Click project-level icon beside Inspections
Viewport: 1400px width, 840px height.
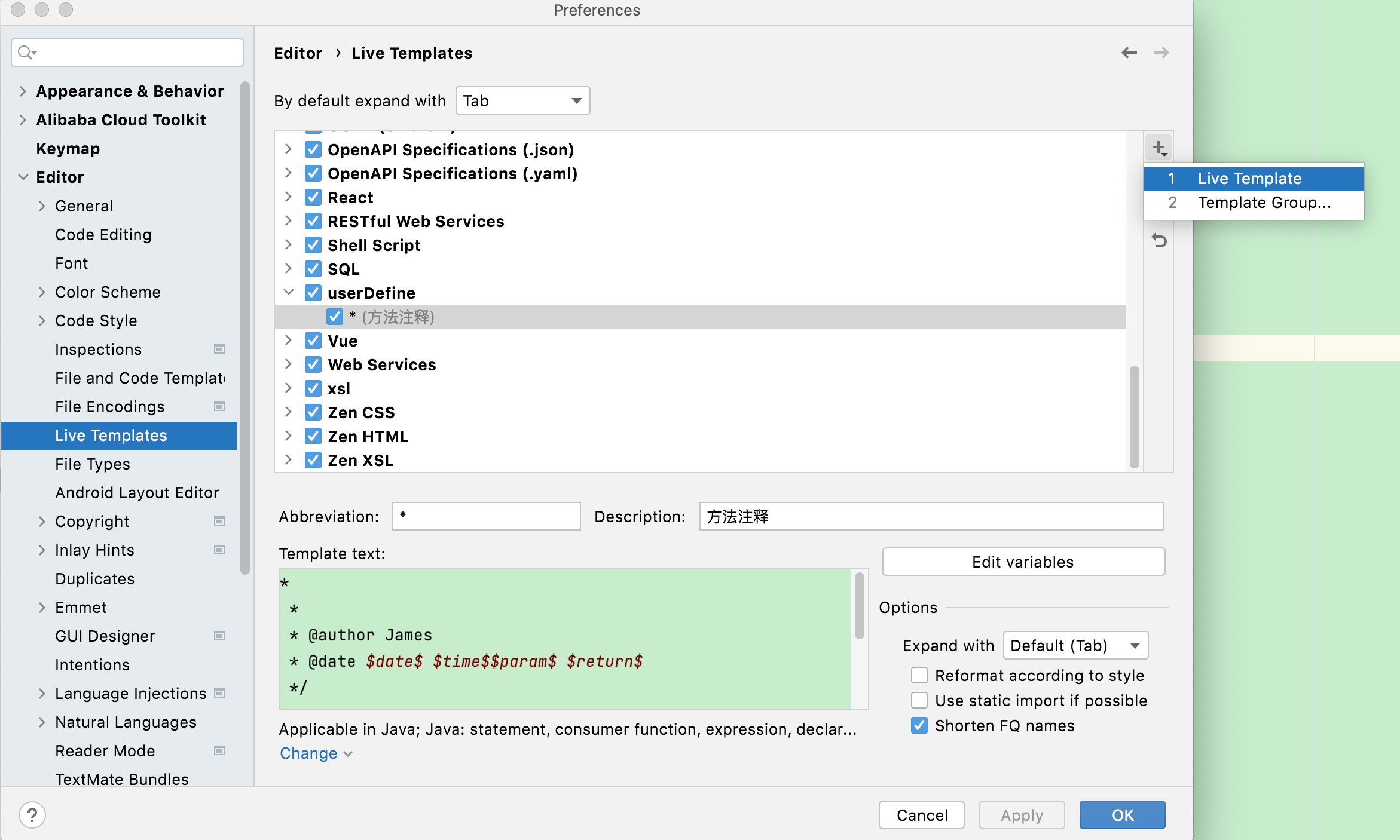(x=219, y=349)
